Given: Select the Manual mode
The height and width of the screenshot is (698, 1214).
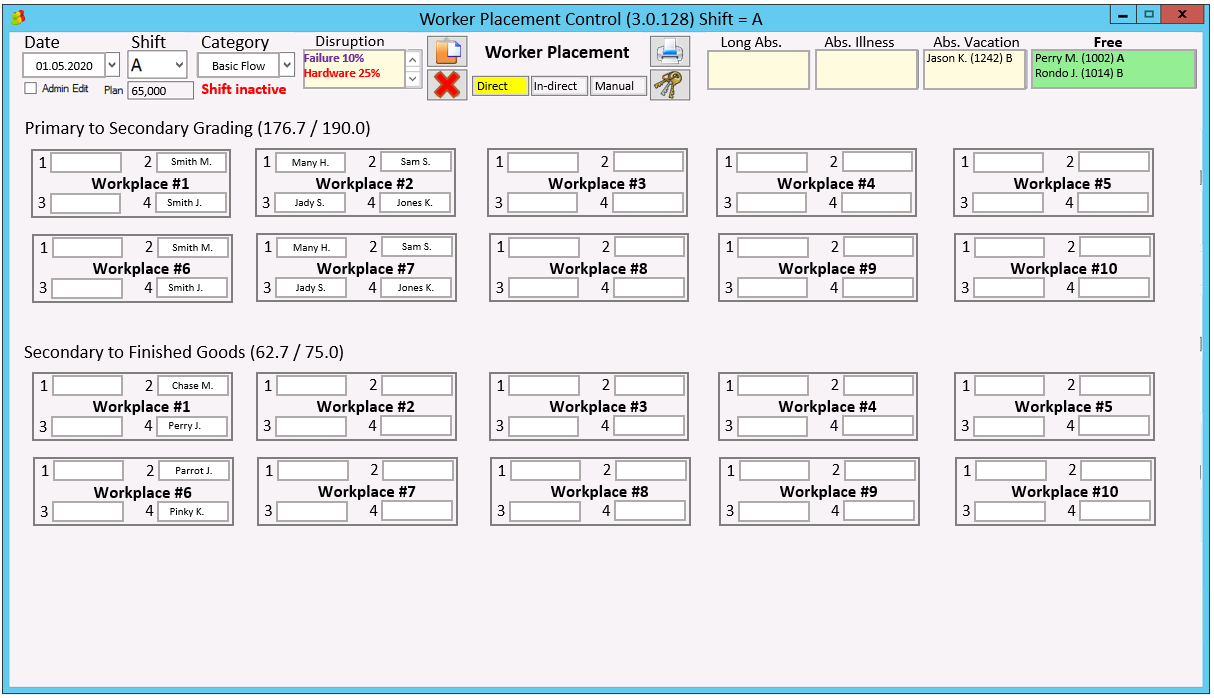Looking at the screenshot, I should [x=617, y=86].
